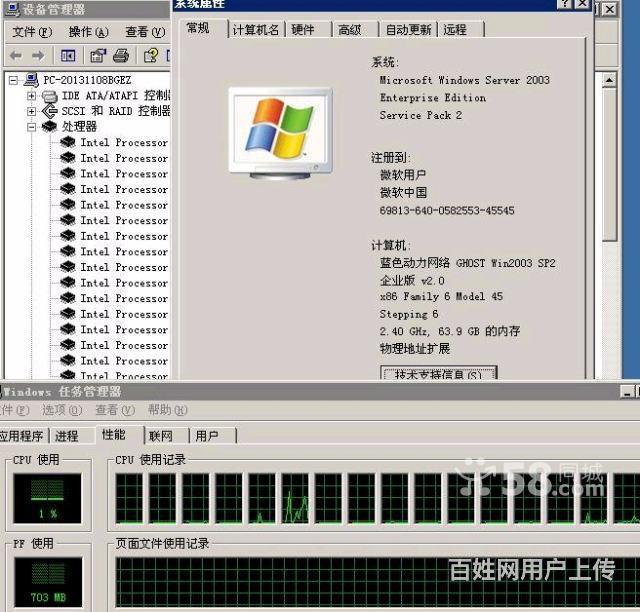Image resolution: width=640 pixels, height=612 pixels.
Task: Select the IDE ATA/ATAPI 控制器 tree label
Action: pos(116,96)
